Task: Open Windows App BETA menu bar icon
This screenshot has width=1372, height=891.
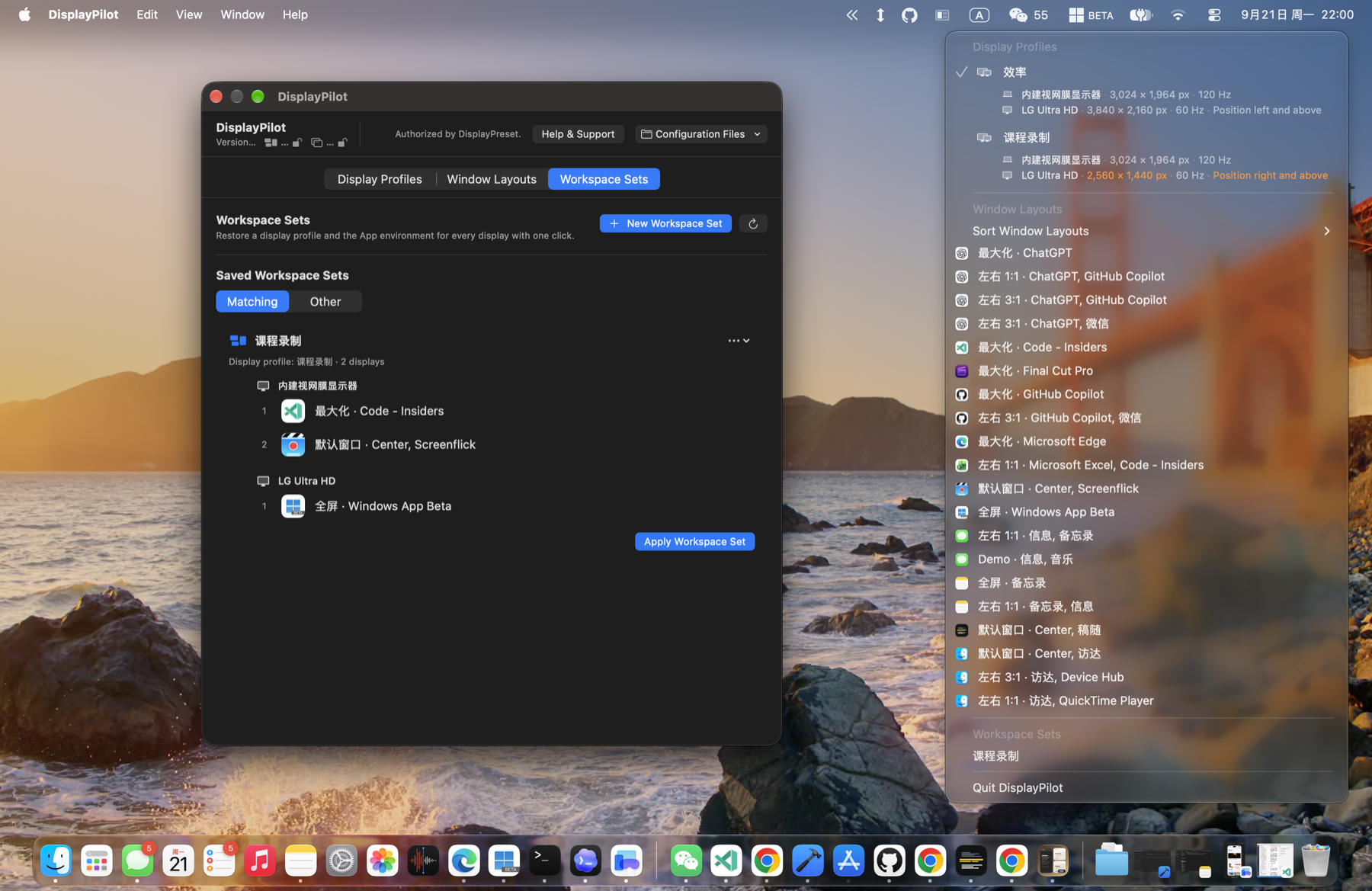Action: [1091, 15]
